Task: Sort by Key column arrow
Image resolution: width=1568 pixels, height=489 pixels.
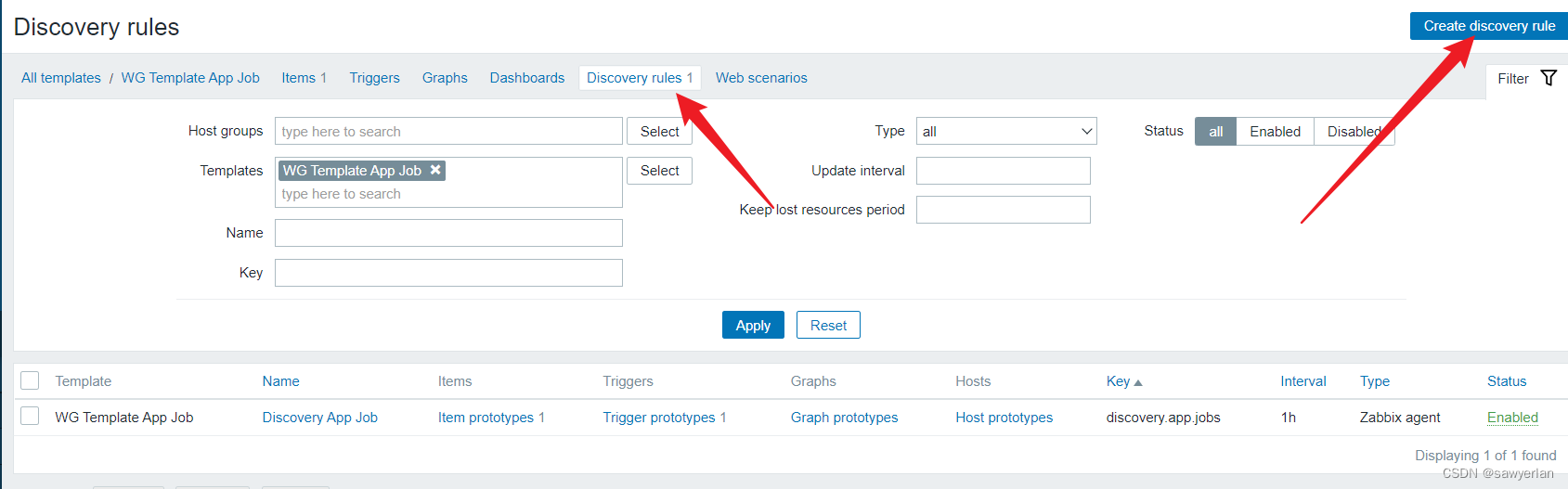Action: (x=1138, y=382)
